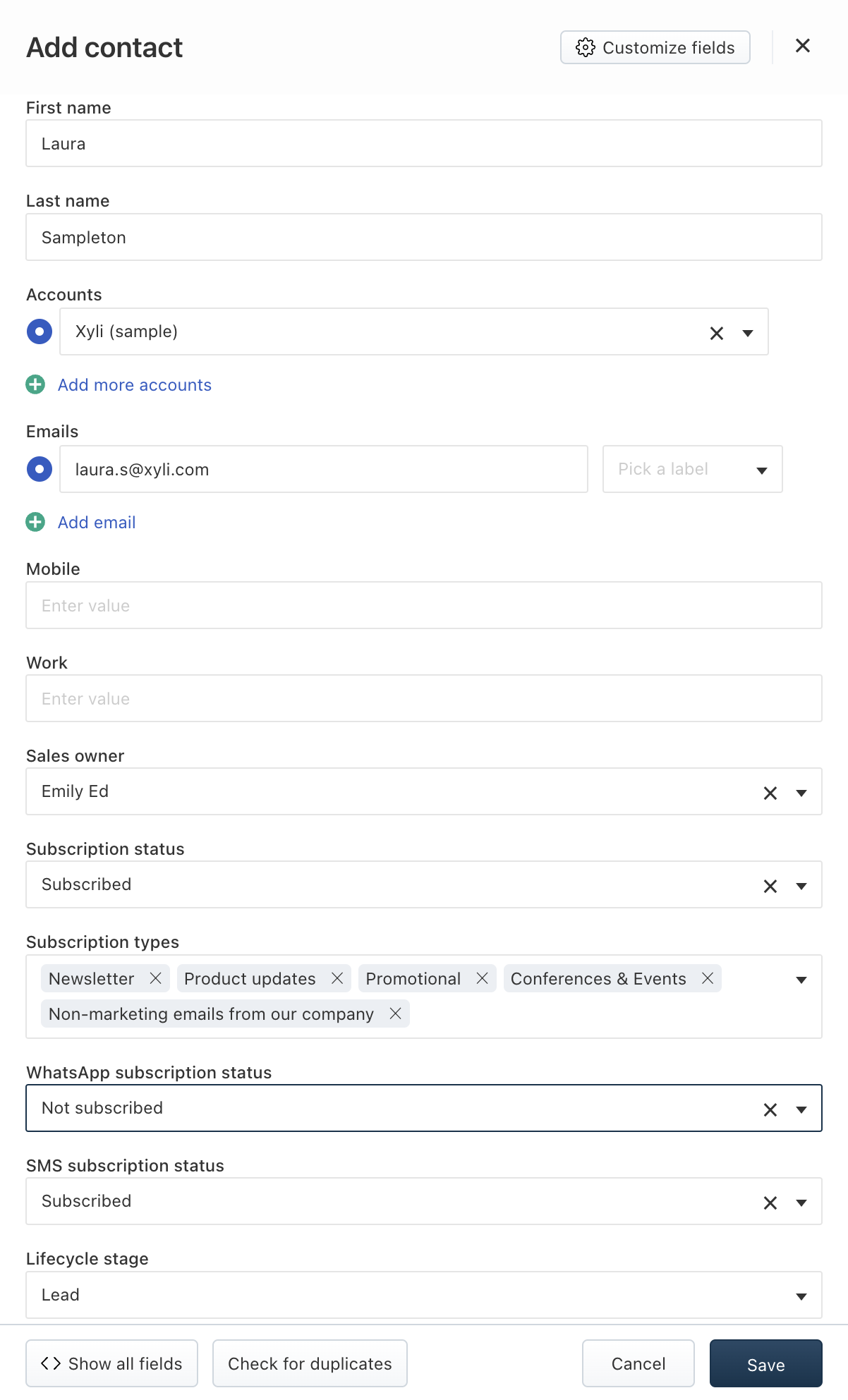Click the green plus next to Add more accounts

pos(35,384)
